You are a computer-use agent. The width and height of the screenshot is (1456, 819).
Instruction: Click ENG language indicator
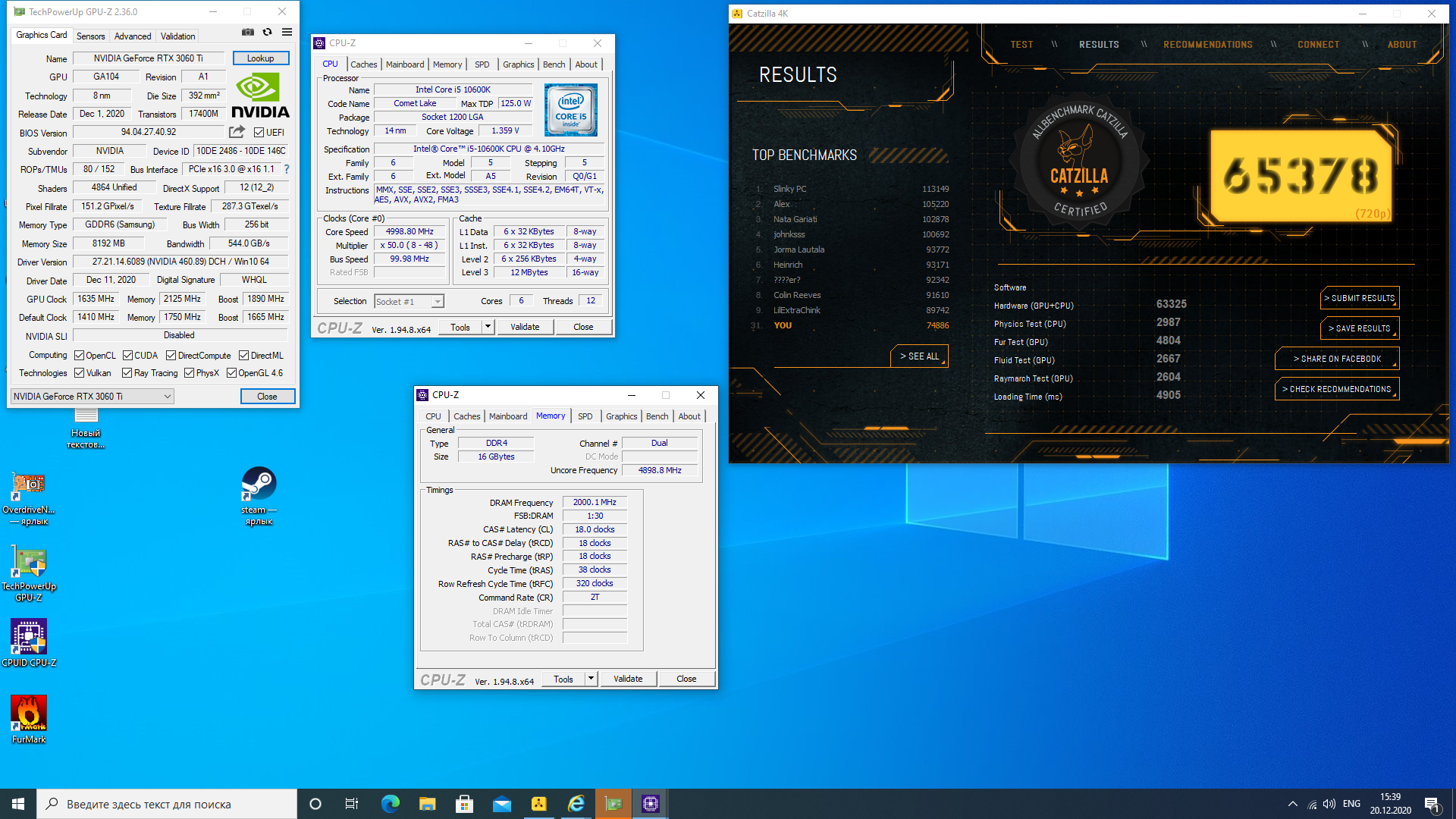(x=1351, y=804)
